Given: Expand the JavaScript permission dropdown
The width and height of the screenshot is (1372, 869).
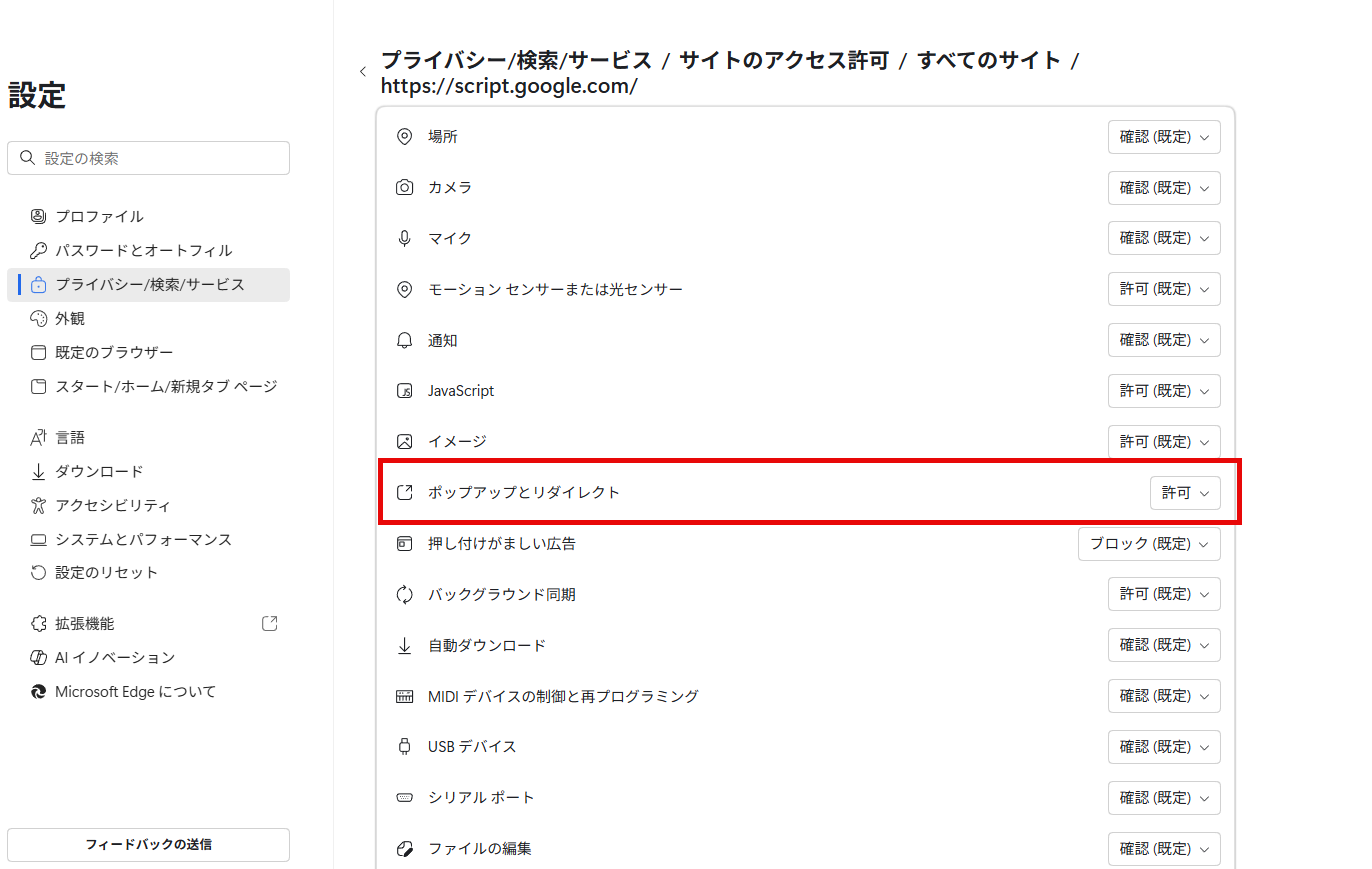Looking at the screenshot, I should (1164, 391).
